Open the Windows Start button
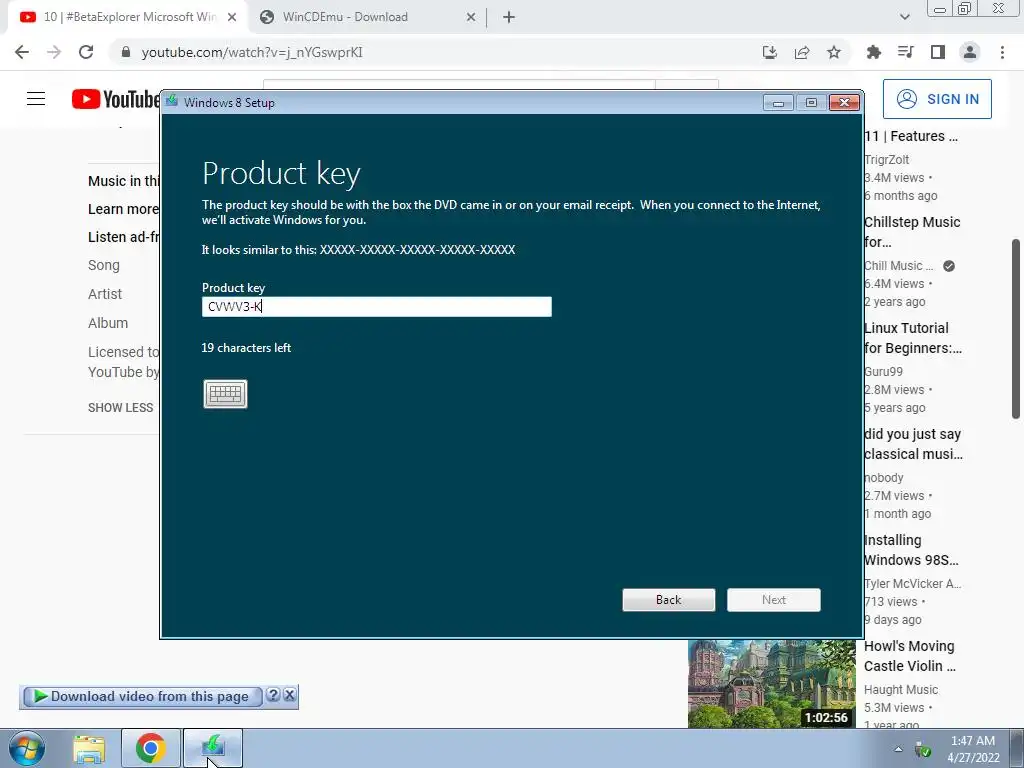Screen dimensions: 1024x768 tap(27, 748)
